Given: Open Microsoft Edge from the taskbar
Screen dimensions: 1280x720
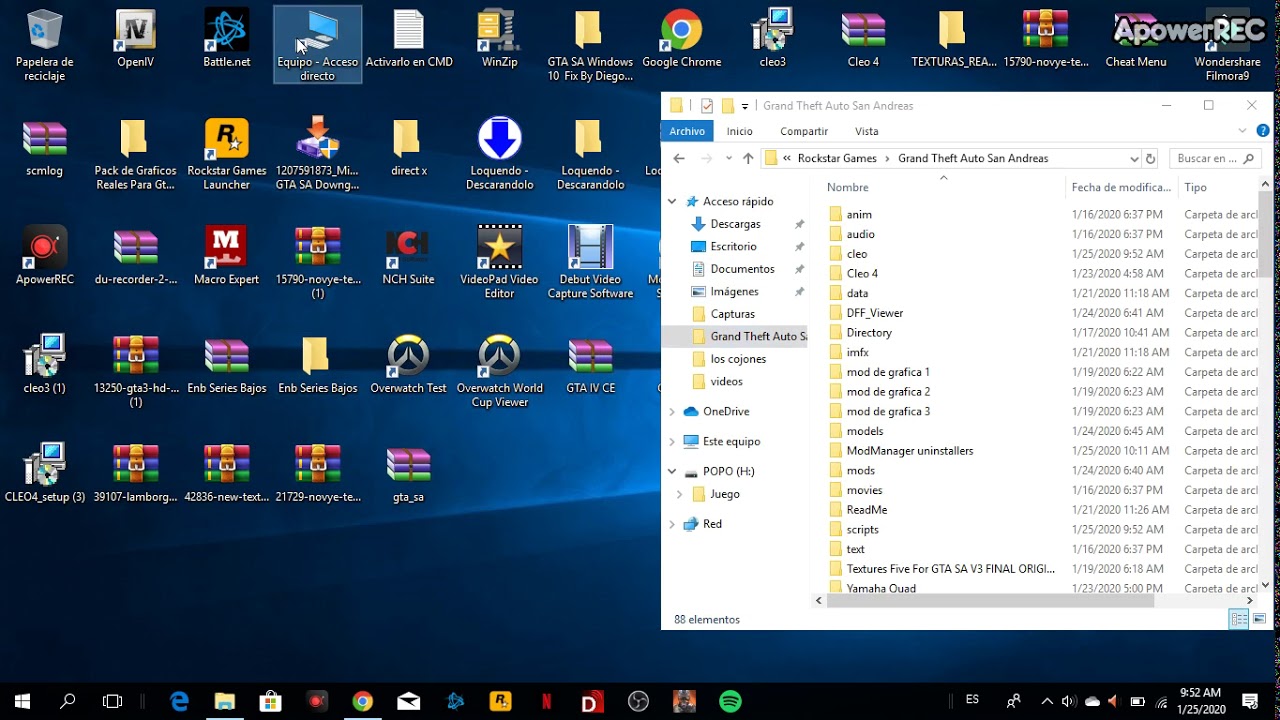Looking at the screenshot, I should pos(179,702).
